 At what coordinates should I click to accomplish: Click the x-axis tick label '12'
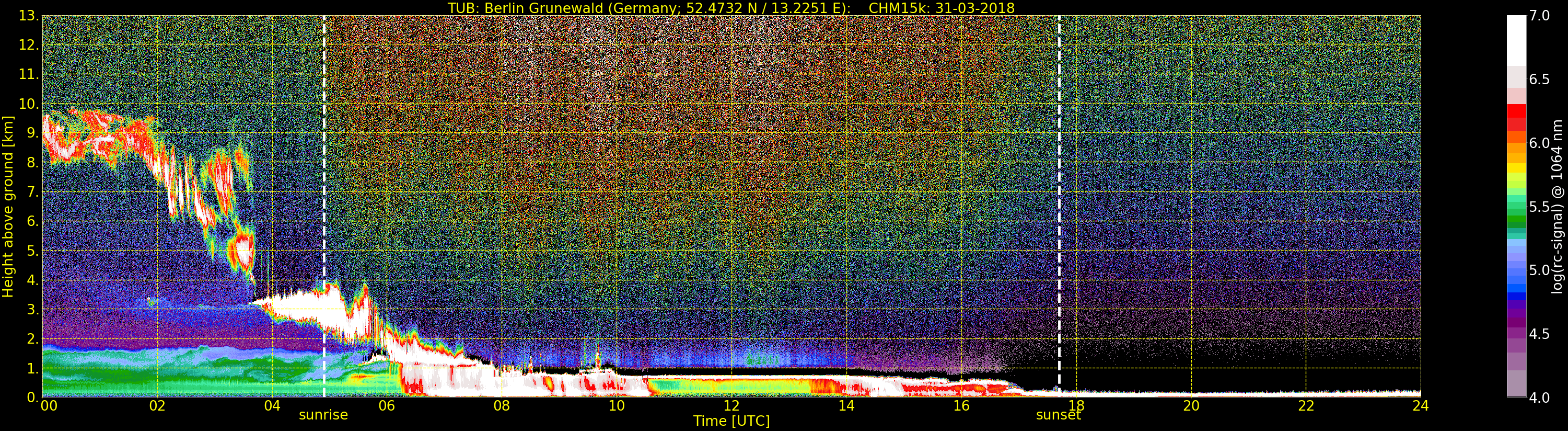click(731, 405)
